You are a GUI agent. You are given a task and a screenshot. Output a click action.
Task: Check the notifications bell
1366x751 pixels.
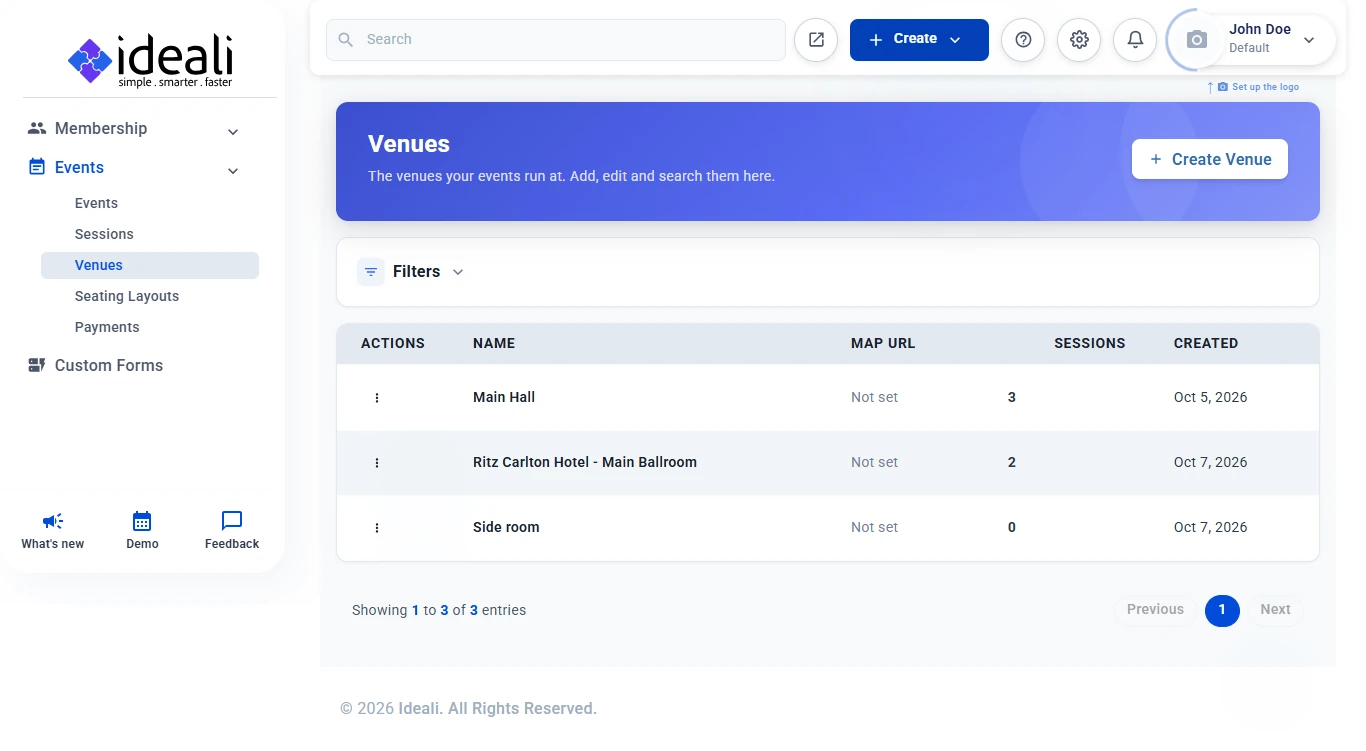click(1135, 40)
